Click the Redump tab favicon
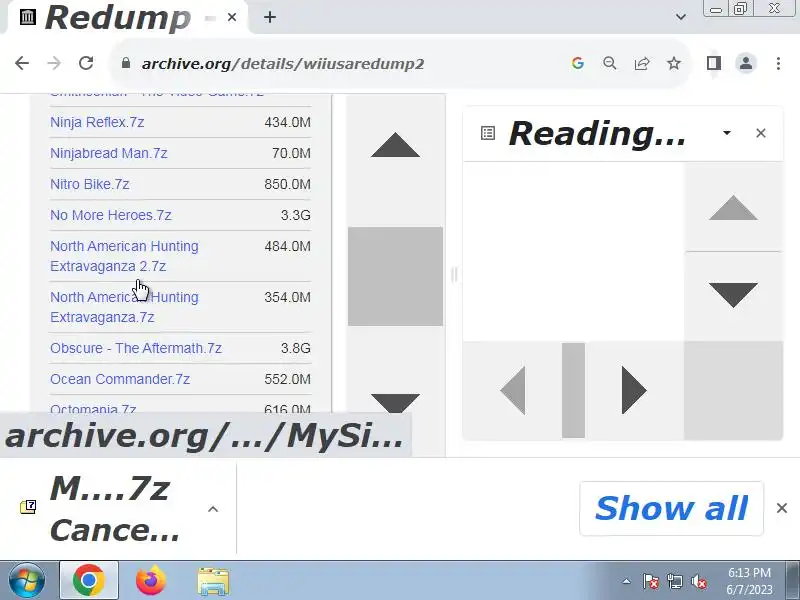This screenshot has width=800, height=600. [28, 17]
